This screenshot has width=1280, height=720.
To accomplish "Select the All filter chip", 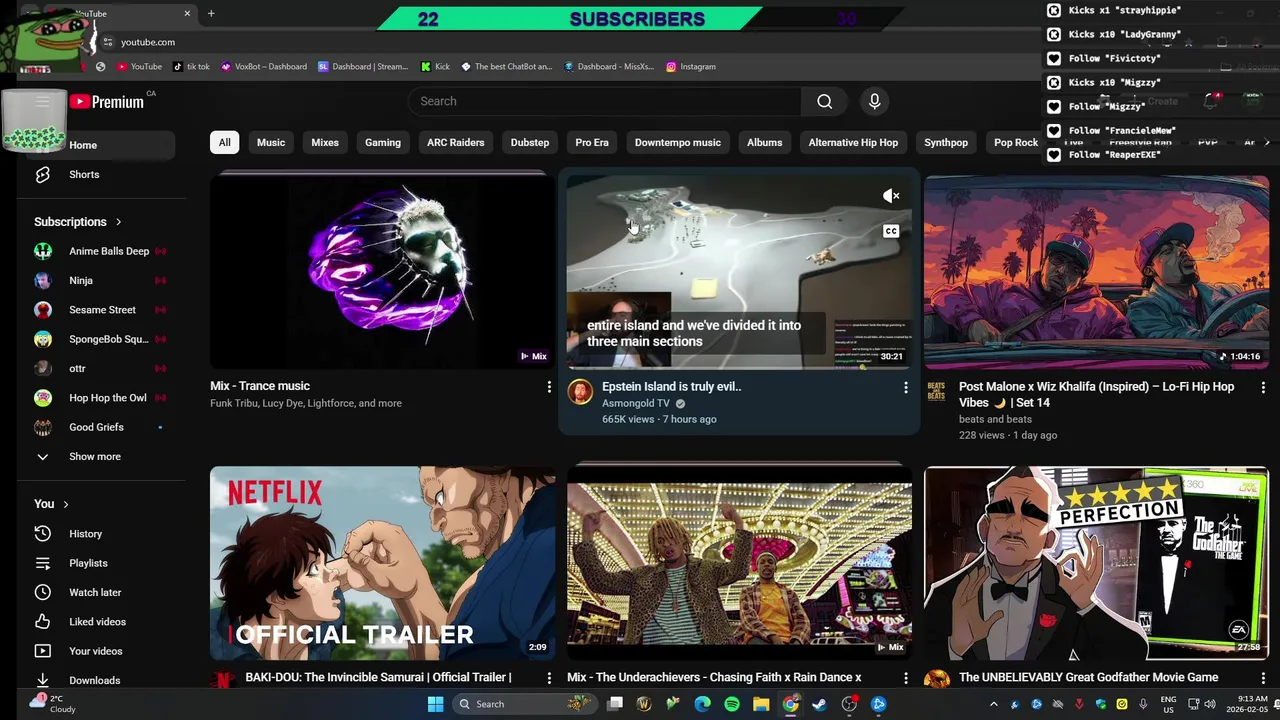I will pyautogui.click(x=224, y=142).
